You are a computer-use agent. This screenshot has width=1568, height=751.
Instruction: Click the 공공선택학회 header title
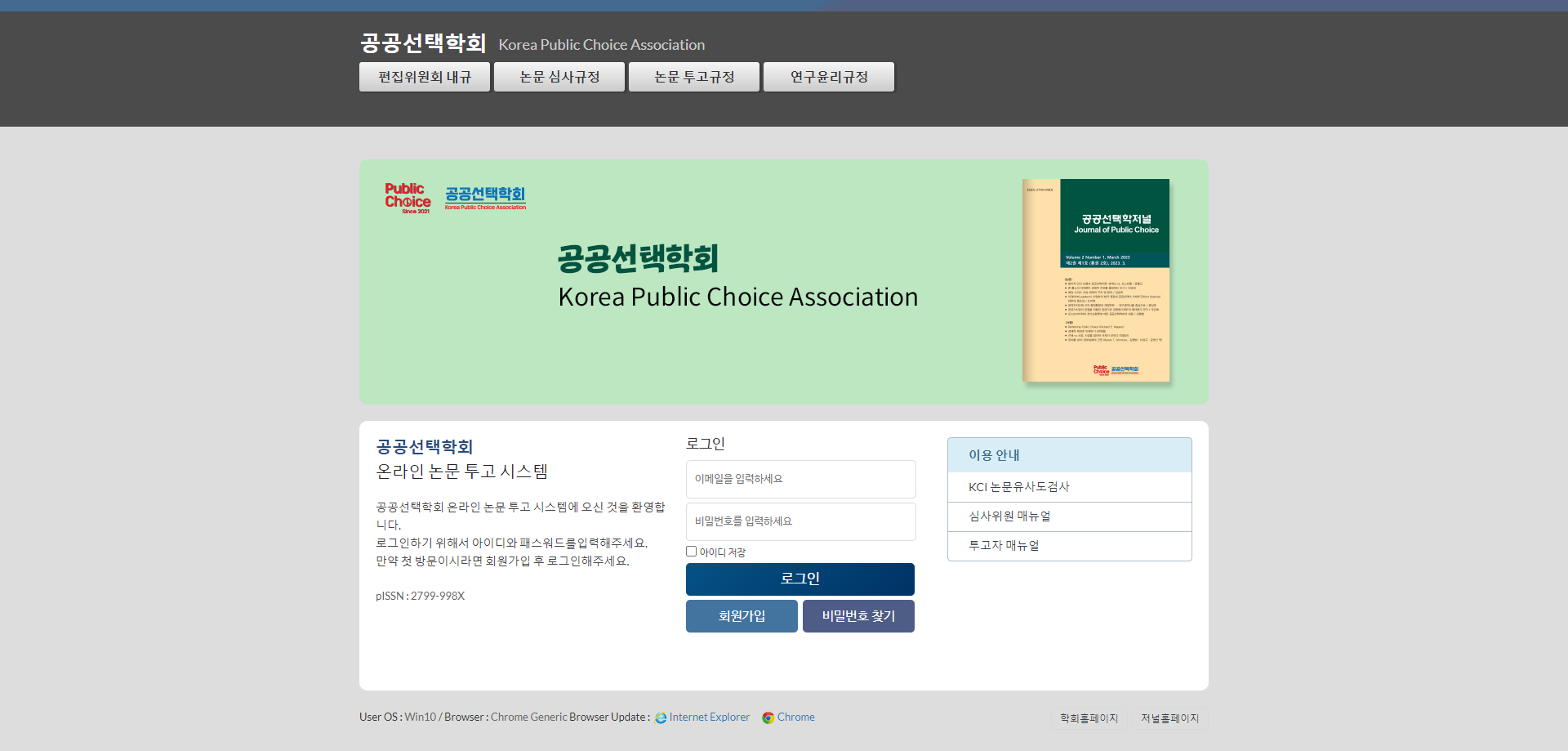(423, 43)
